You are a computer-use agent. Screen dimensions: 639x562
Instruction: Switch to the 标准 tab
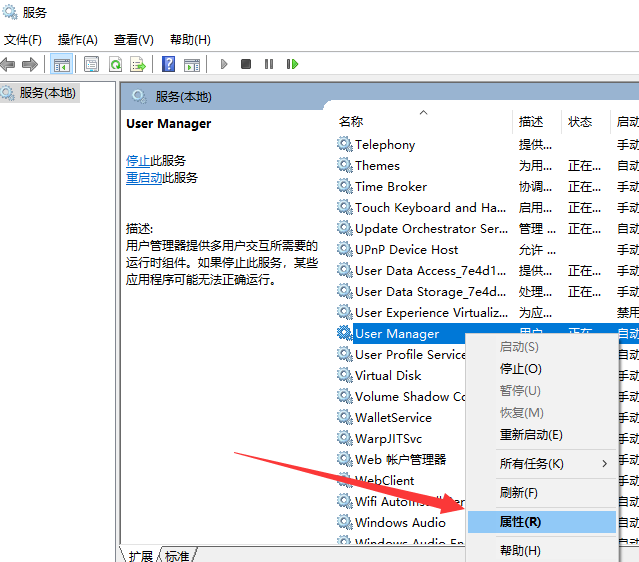click(177, 555)
